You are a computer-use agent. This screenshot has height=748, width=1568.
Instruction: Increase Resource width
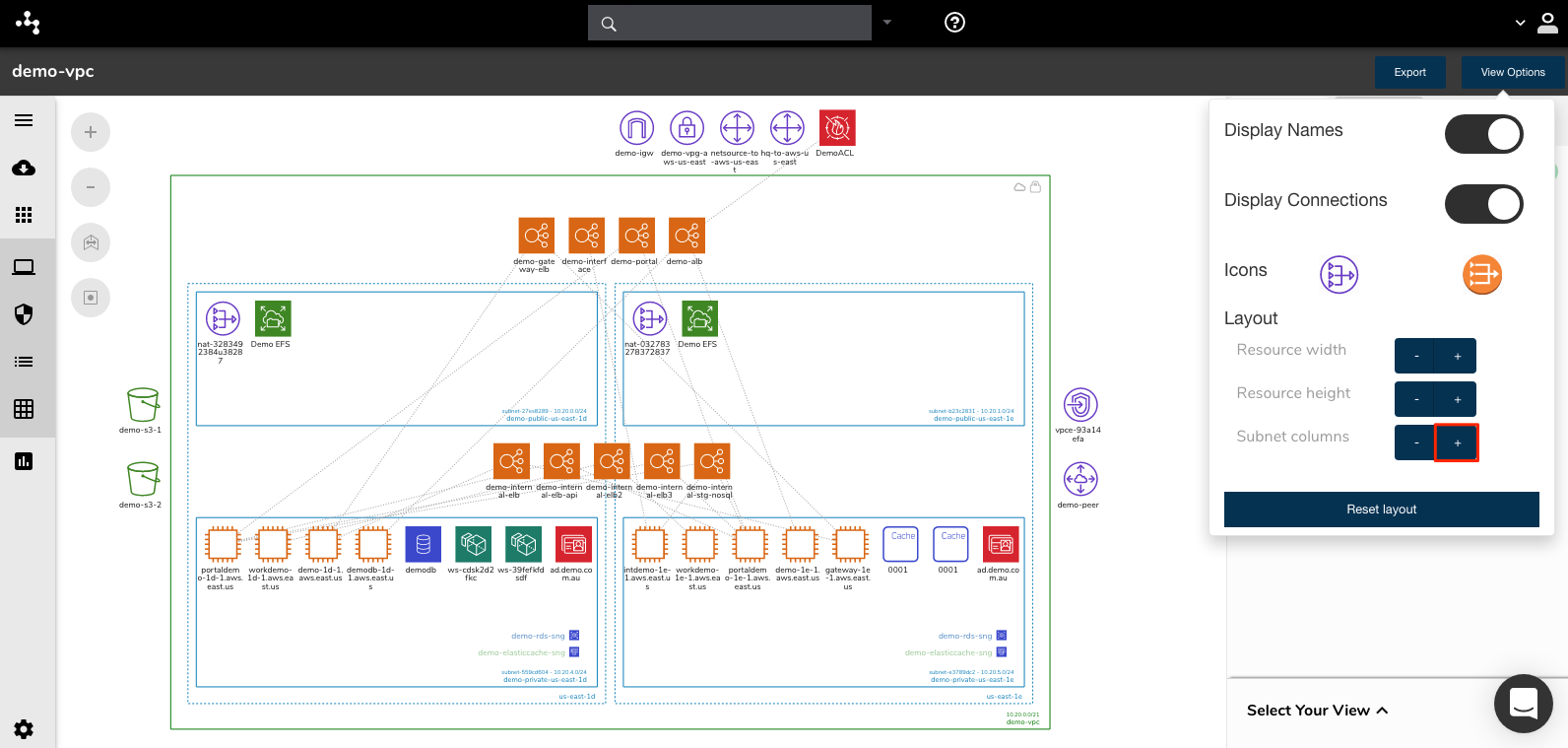point(1457,356)
